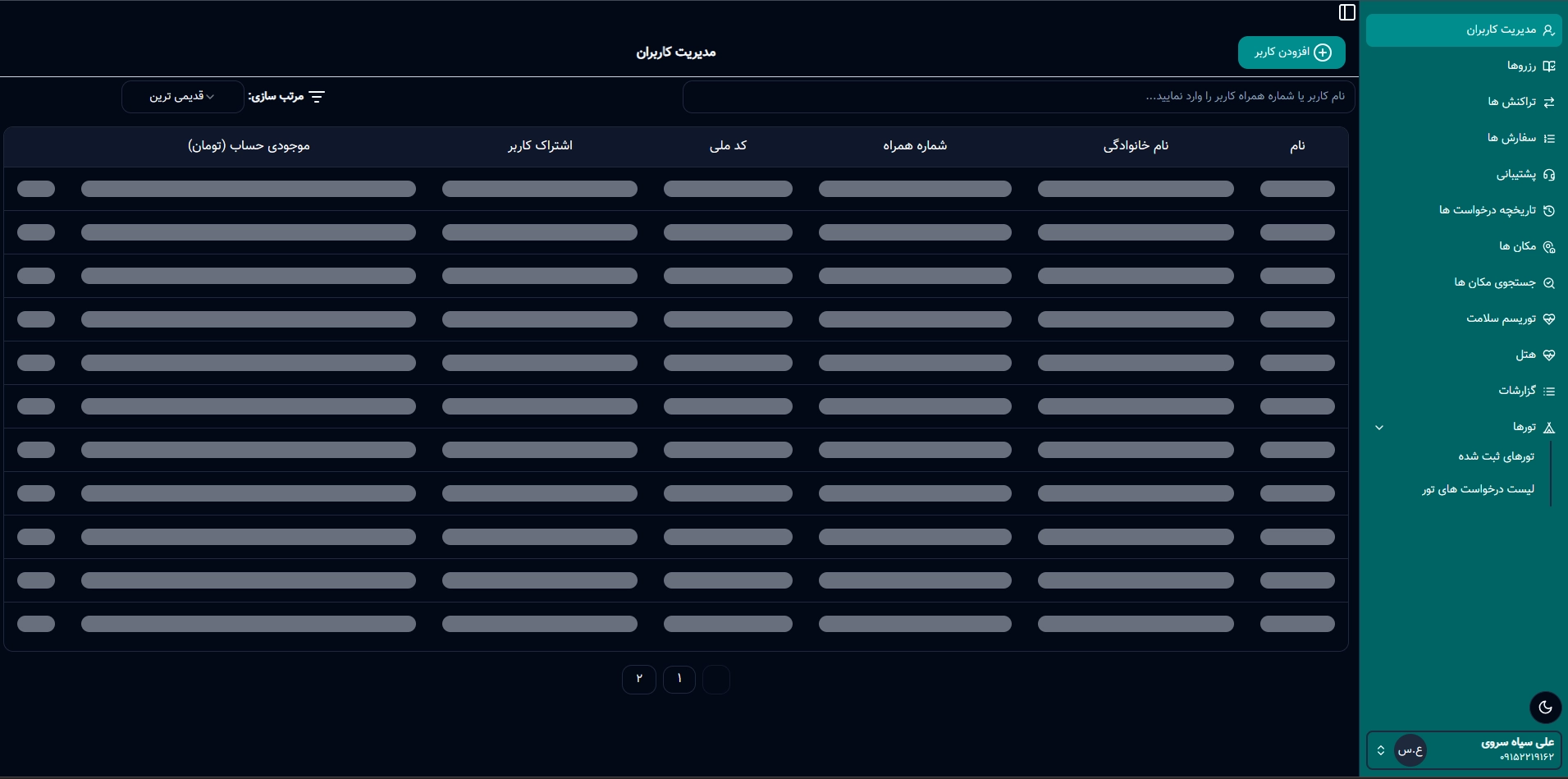Open the قدیمی ترین sort dropdown
Image resolution: width=1568 pixels, height=779 pixels.
[x=182, y=97]
